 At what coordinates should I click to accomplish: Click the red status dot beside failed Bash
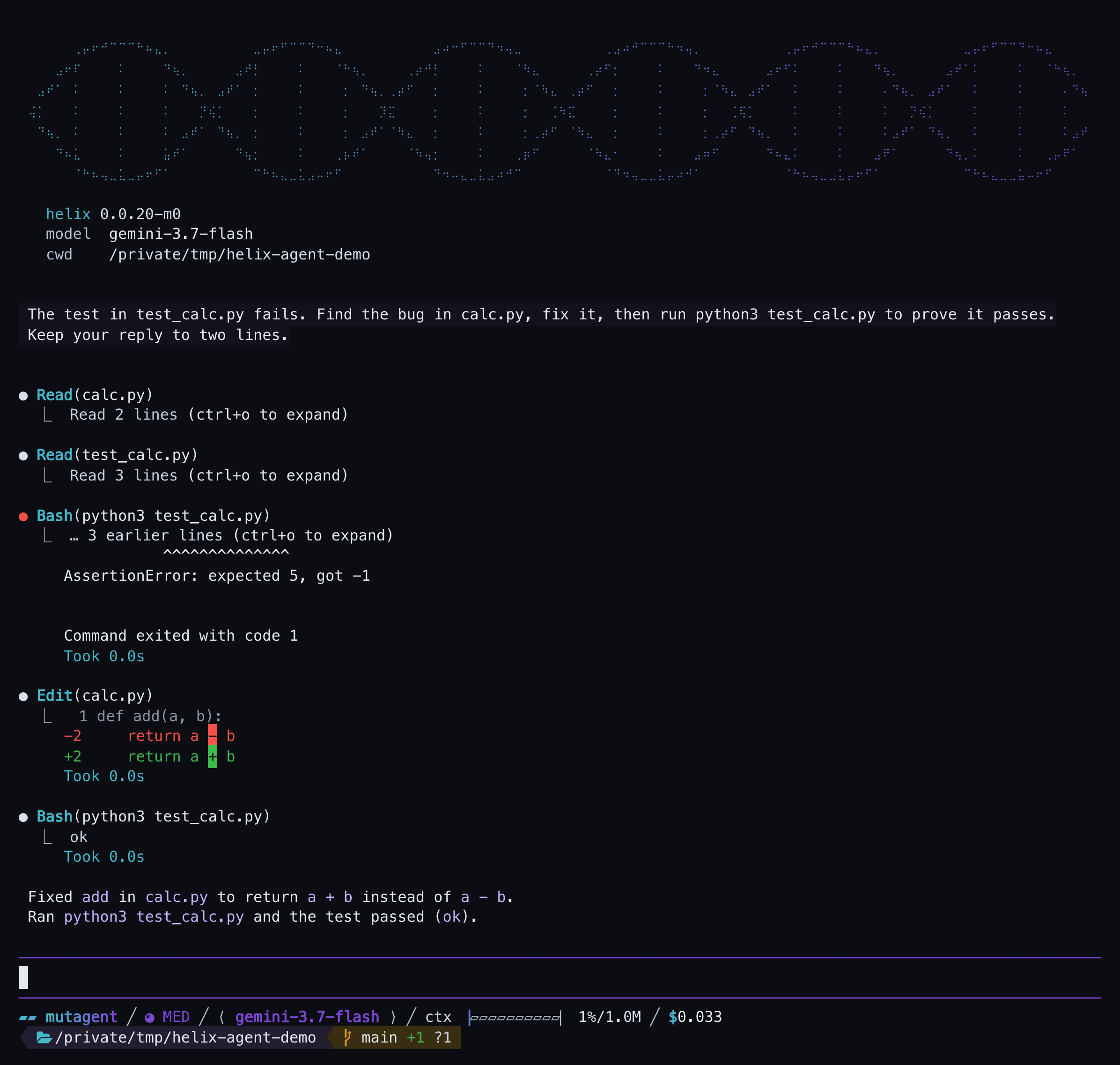tap(23, 517)
